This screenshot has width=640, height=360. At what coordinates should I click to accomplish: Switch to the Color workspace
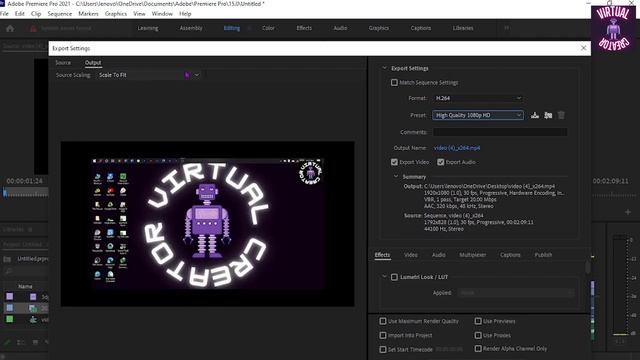[x=268, y=28]
